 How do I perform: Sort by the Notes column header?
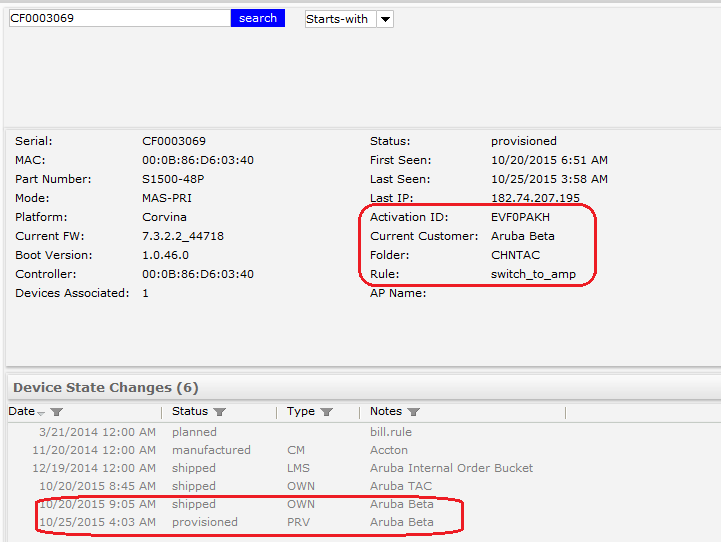[x=386, y=411]
